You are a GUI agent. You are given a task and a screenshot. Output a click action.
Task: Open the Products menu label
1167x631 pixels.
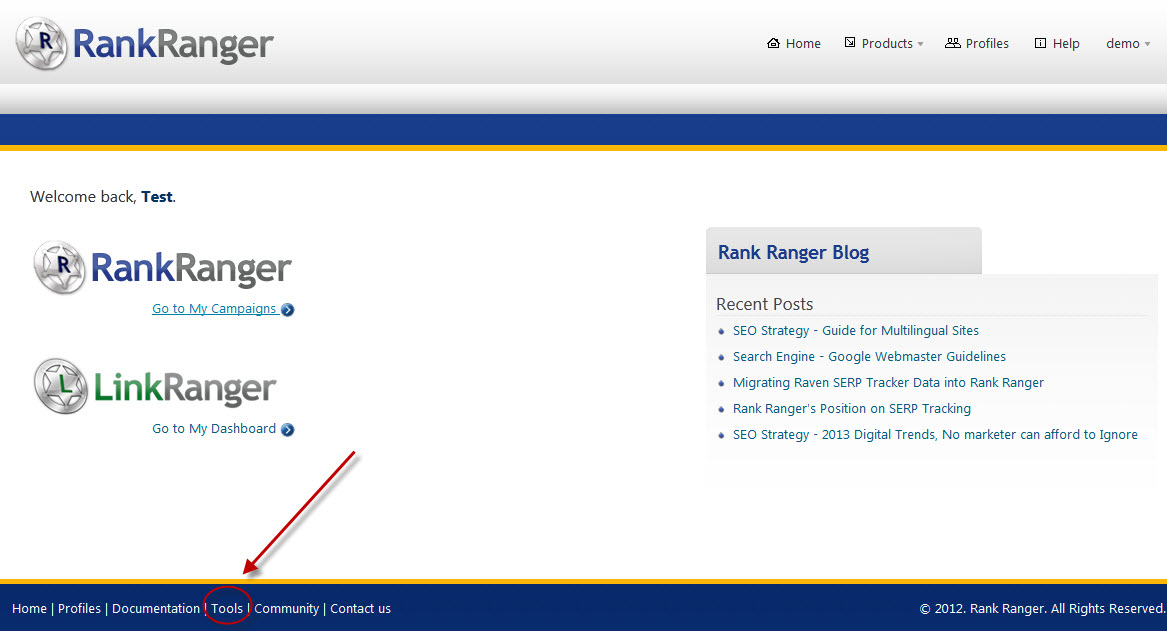[x=886, y=43]
